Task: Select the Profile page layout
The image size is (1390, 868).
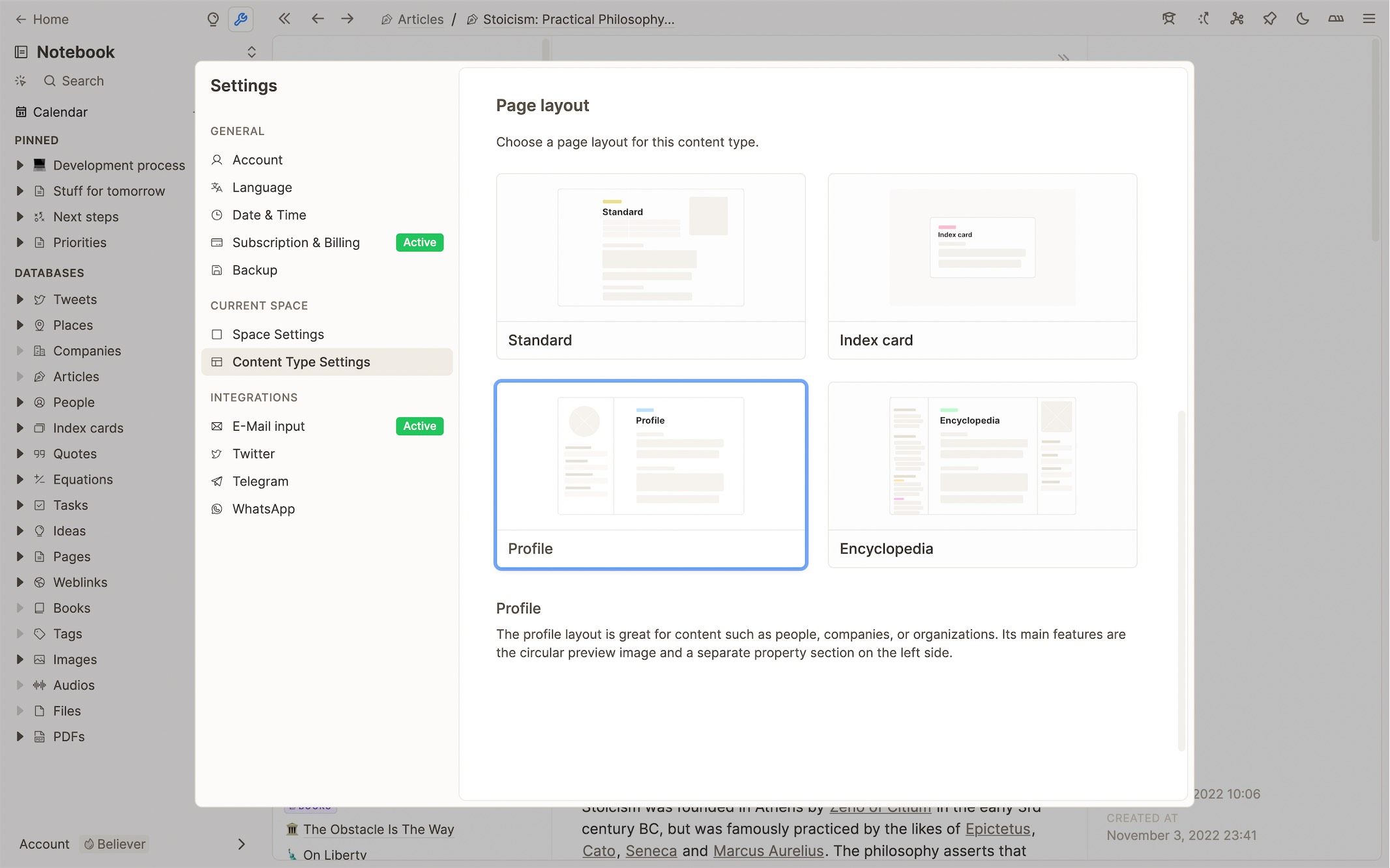Action: tap(651, 474)
